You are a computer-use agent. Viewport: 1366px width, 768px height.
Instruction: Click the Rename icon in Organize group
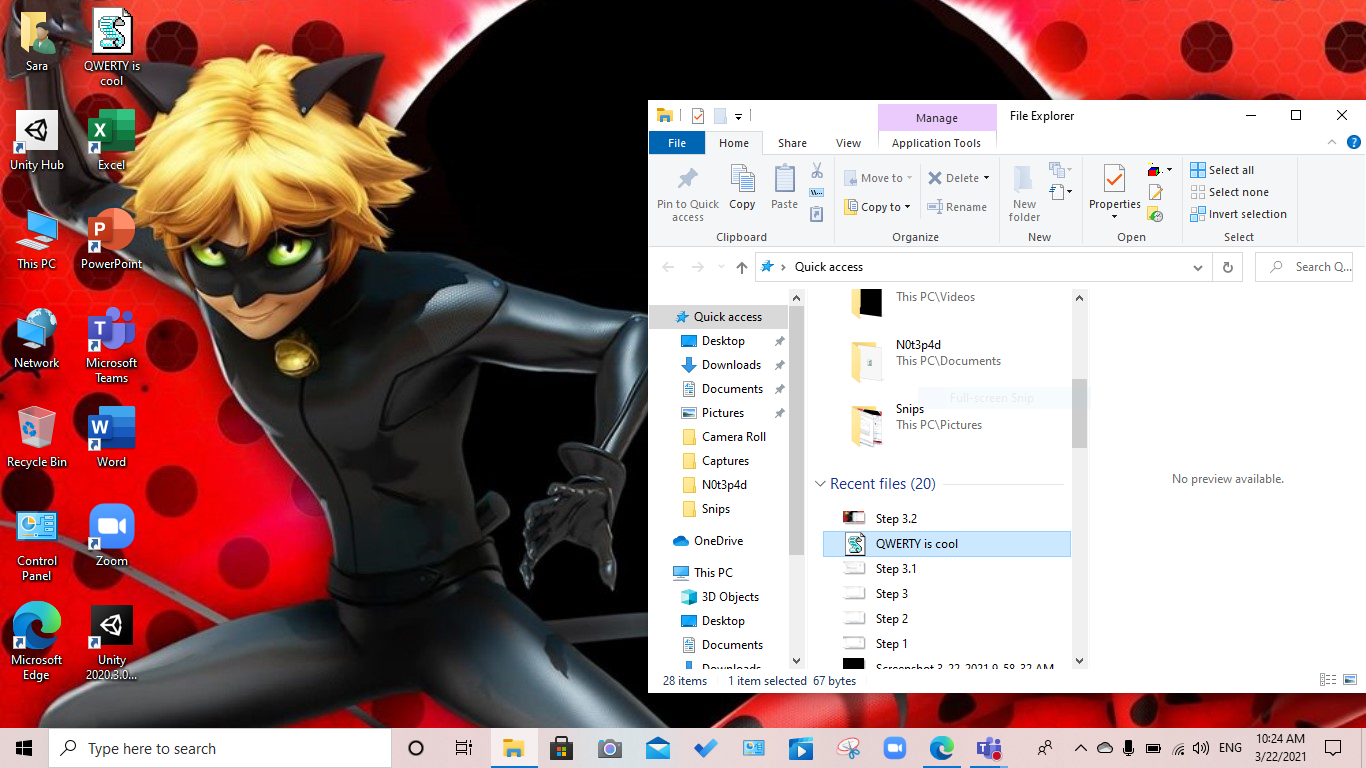tap(935, 207)
